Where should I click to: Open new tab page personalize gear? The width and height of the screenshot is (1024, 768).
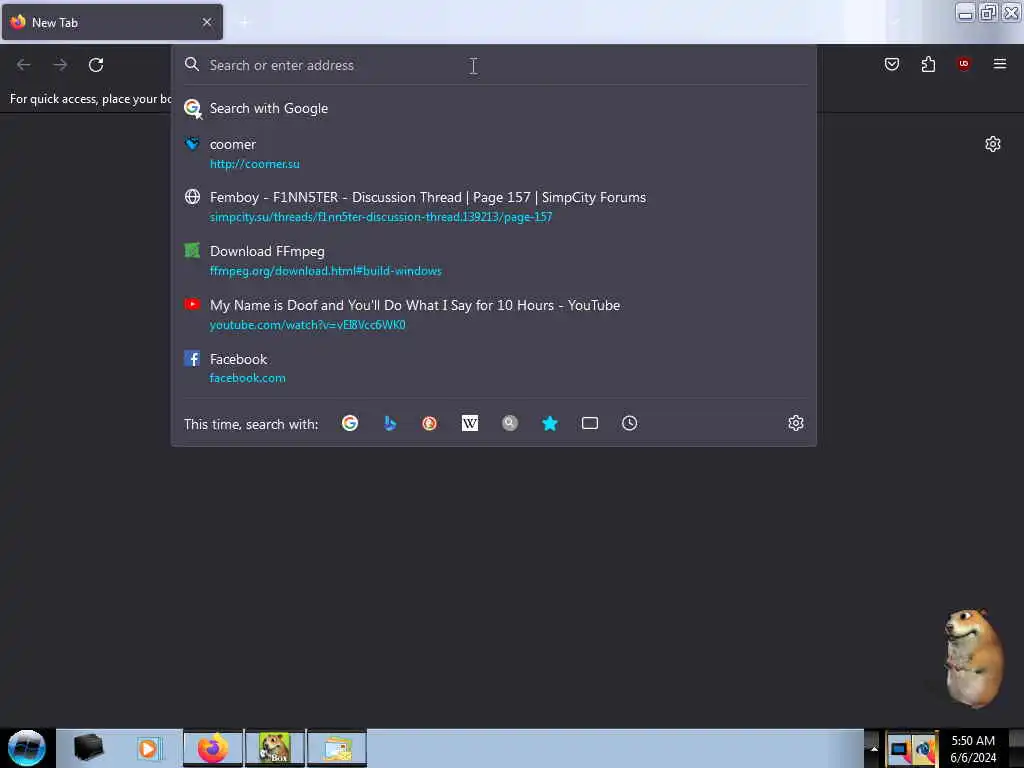point(993,144)
